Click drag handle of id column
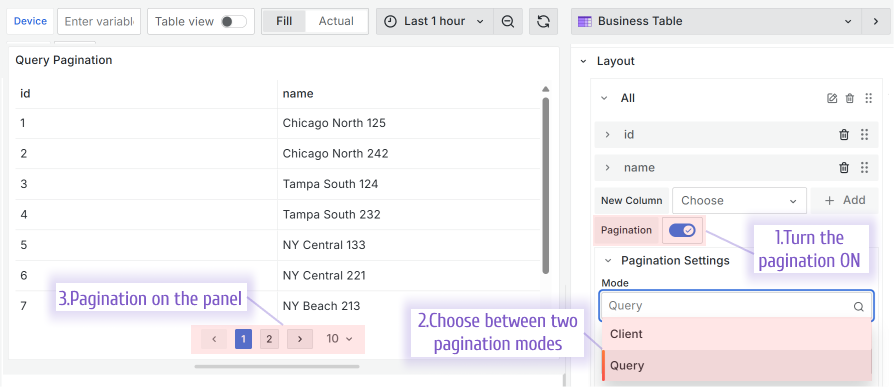This screenshot has width=894, height=387. [x=864, y=135]
